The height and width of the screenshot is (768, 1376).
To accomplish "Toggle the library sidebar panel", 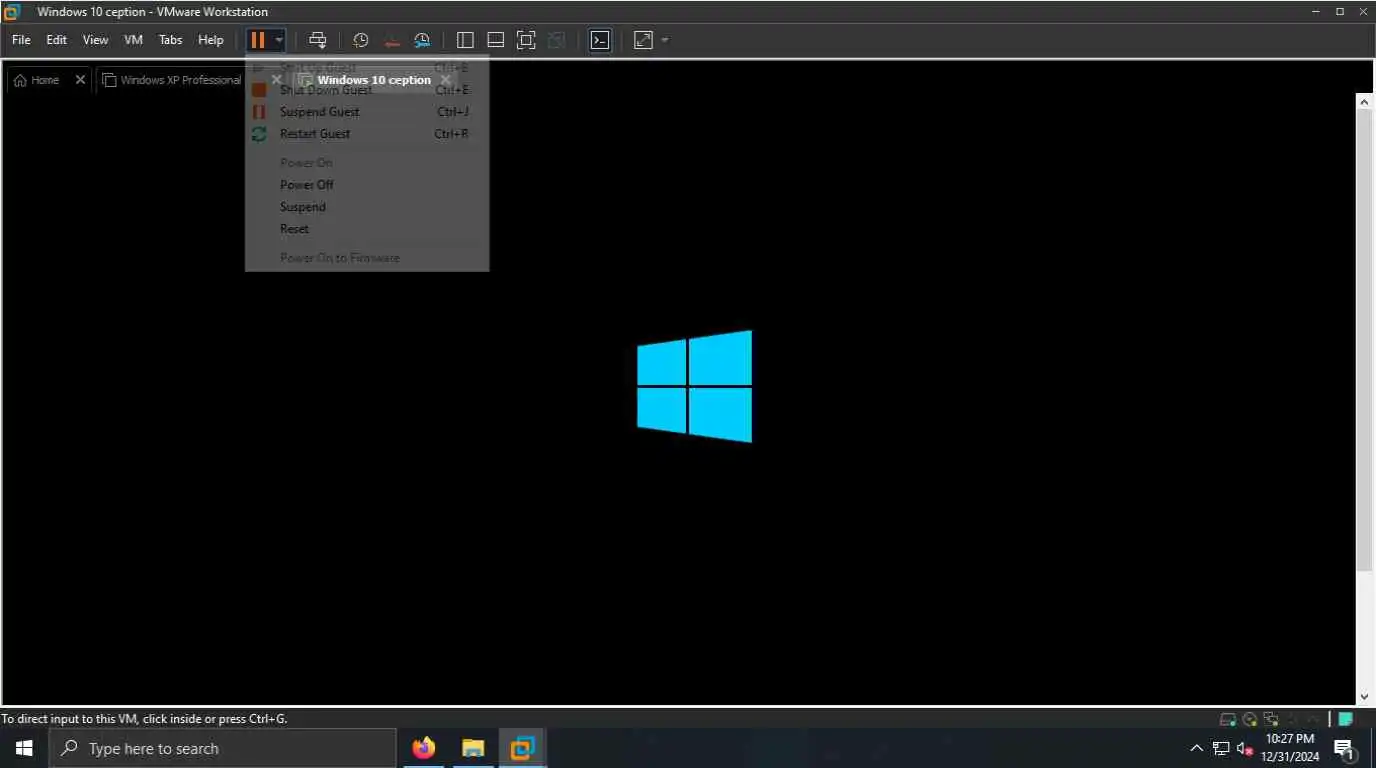I will (465, 40).
